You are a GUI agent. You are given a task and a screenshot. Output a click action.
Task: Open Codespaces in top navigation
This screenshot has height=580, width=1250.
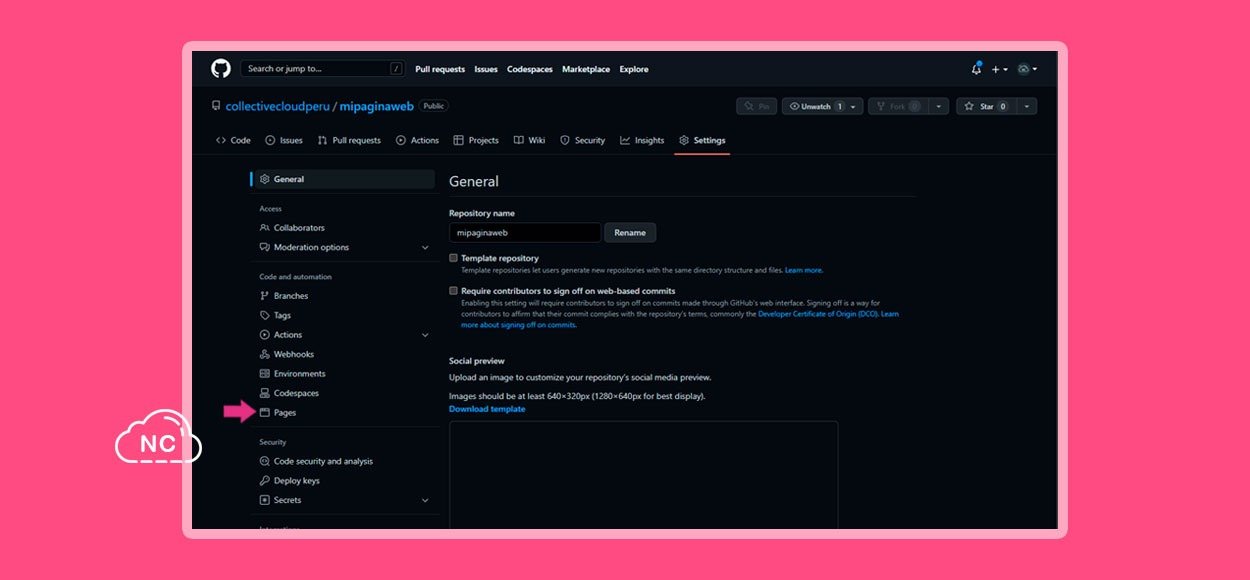(x=530, y=69)
